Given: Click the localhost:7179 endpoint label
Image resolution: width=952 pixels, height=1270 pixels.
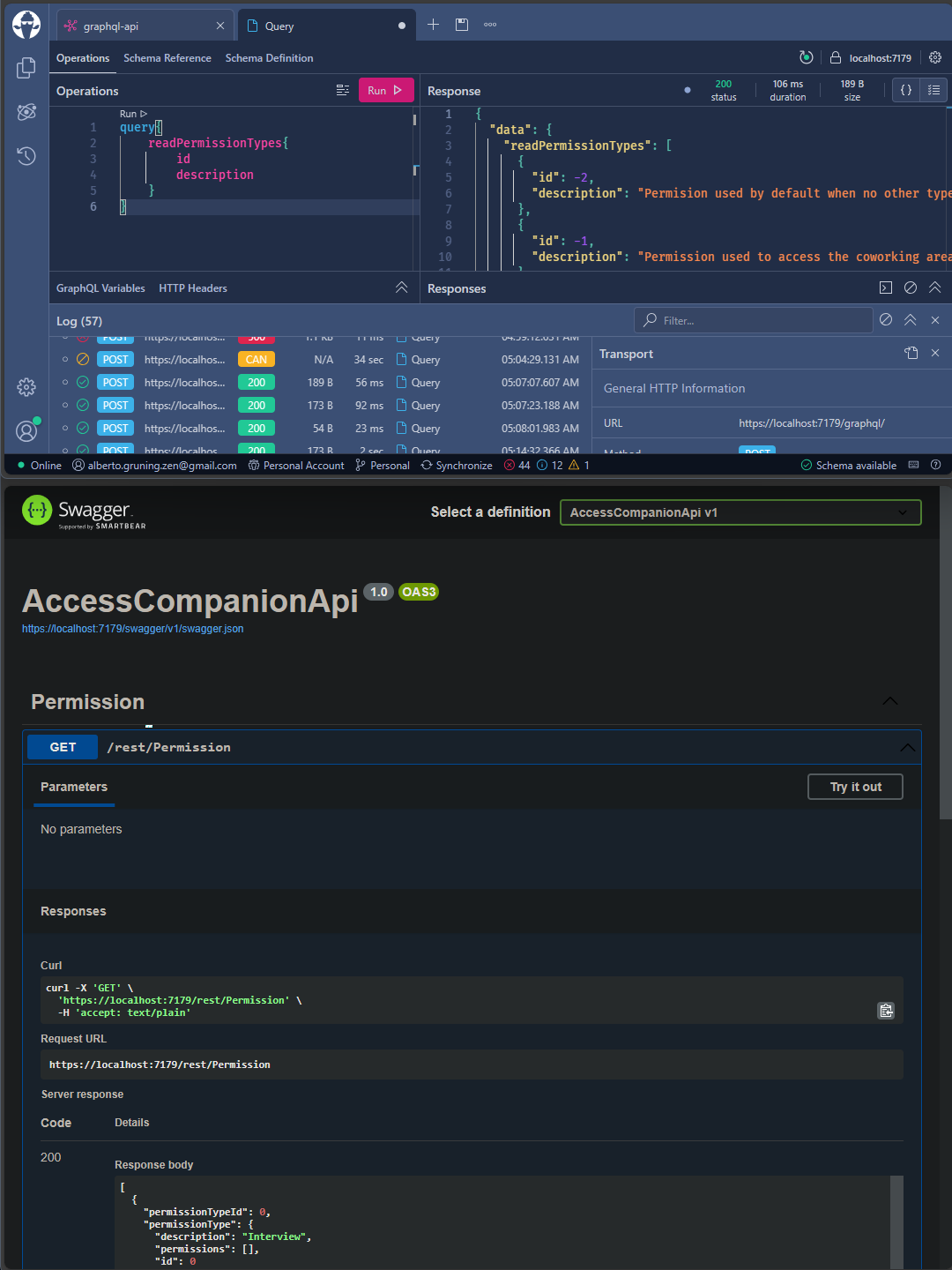Looking at the screenshot, I should pos(880,58).
